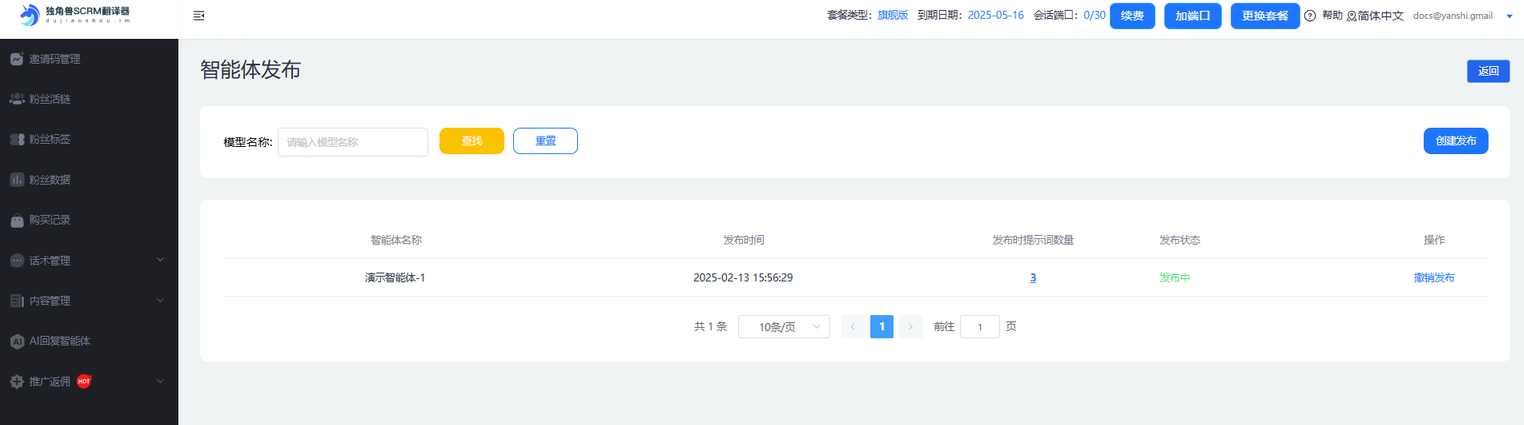Expand the 推广返佣 submenu

tap(160, 381)
